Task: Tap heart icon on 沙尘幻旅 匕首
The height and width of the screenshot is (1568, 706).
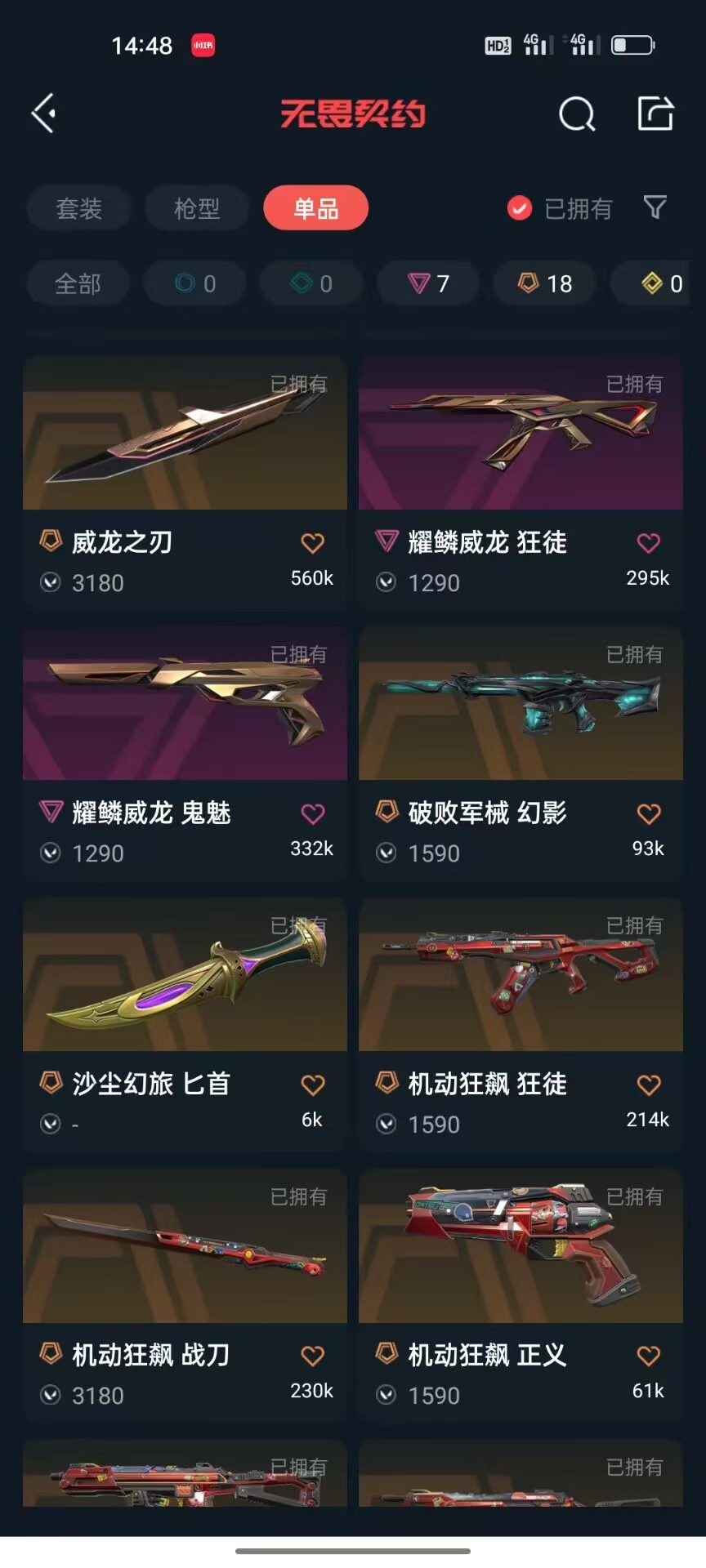Action: point(313,1085)
